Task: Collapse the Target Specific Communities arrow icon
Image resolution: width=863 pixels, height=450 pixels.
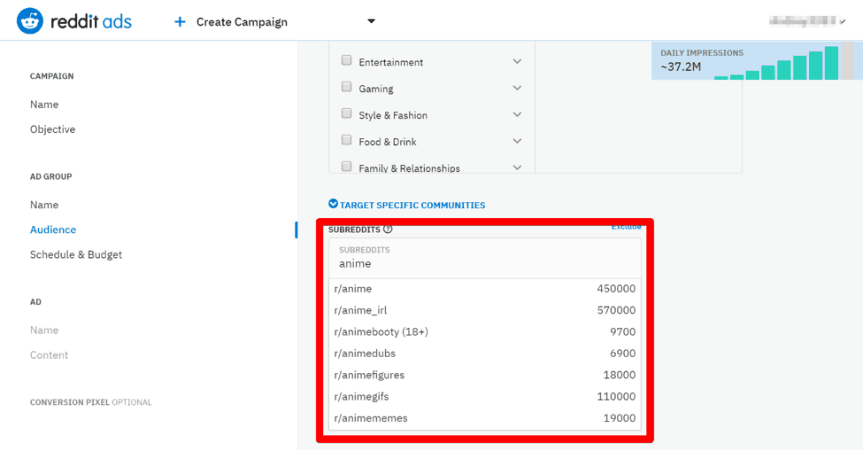Action: [334, 205]
